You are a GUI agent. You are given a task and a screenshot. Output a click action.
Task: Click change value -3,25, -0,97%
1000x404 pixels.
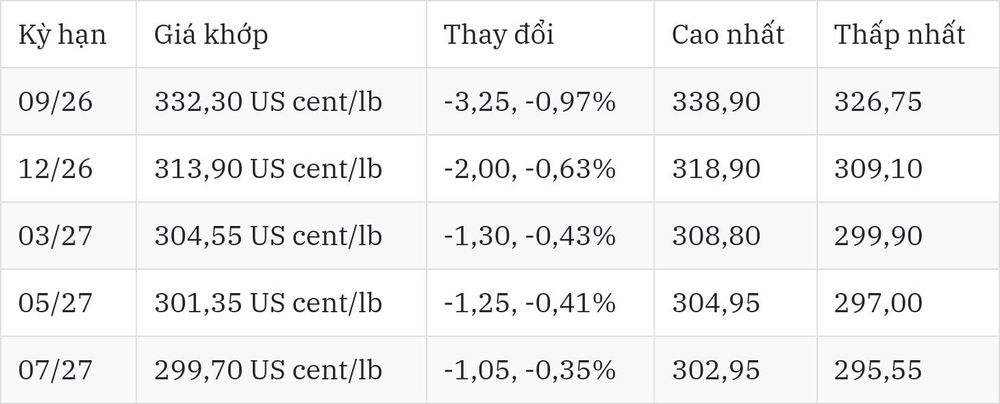pyautogui.click(x=529, y=102)
